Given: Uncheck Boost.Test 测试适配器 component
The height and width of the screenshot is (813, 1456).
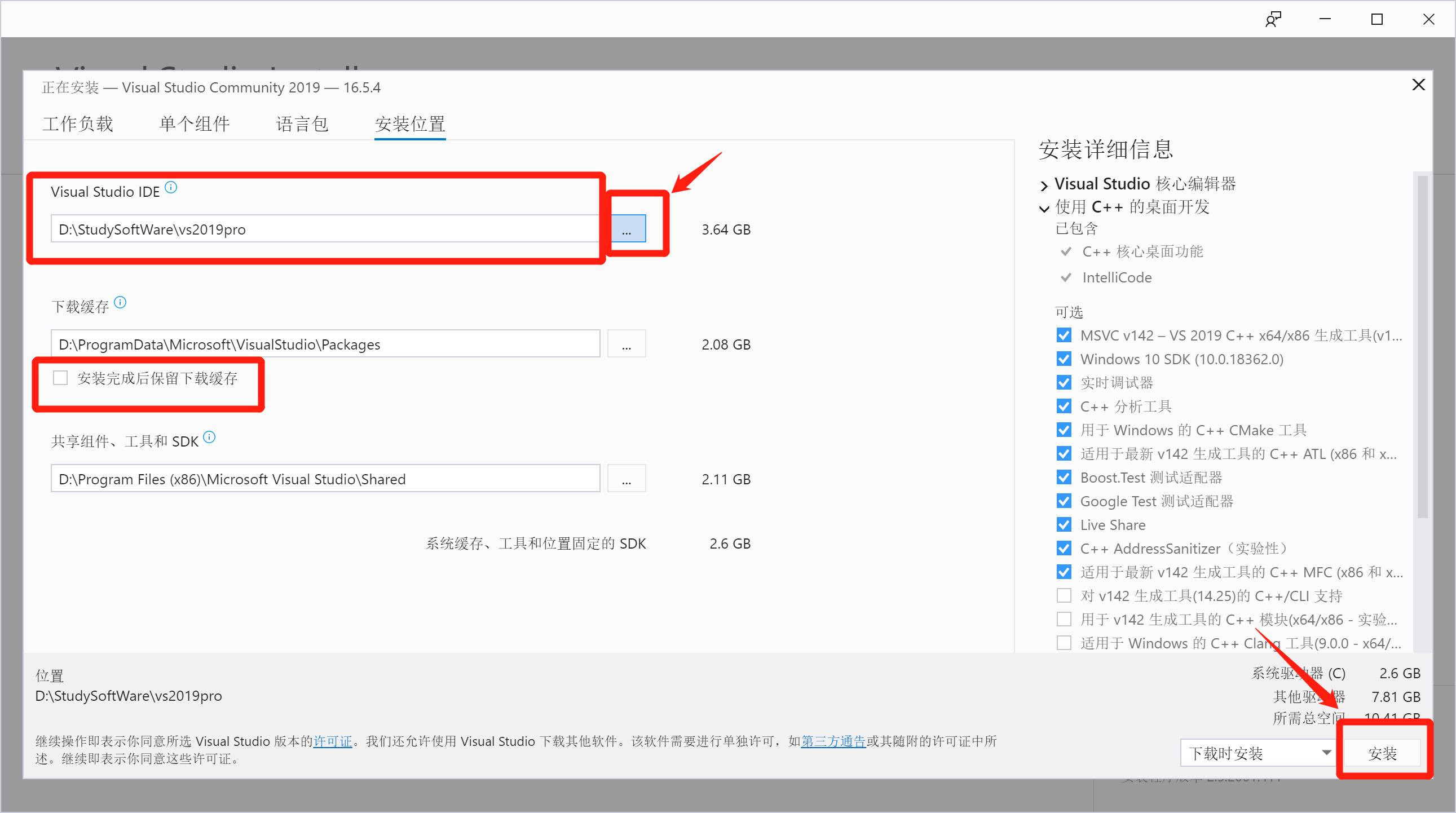Looking at the screenshot, I should click(x=1064, y=478).
